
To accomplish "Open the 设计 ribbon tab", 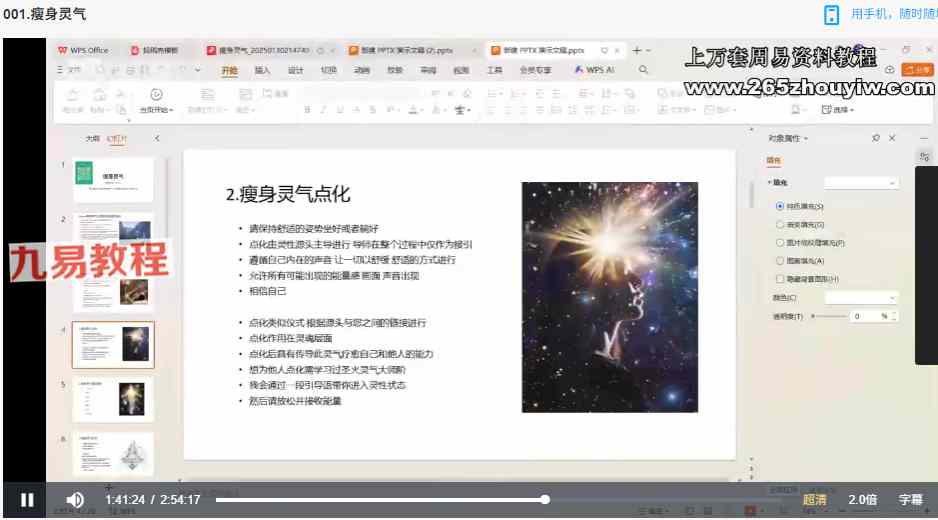I will click(295, 70).
